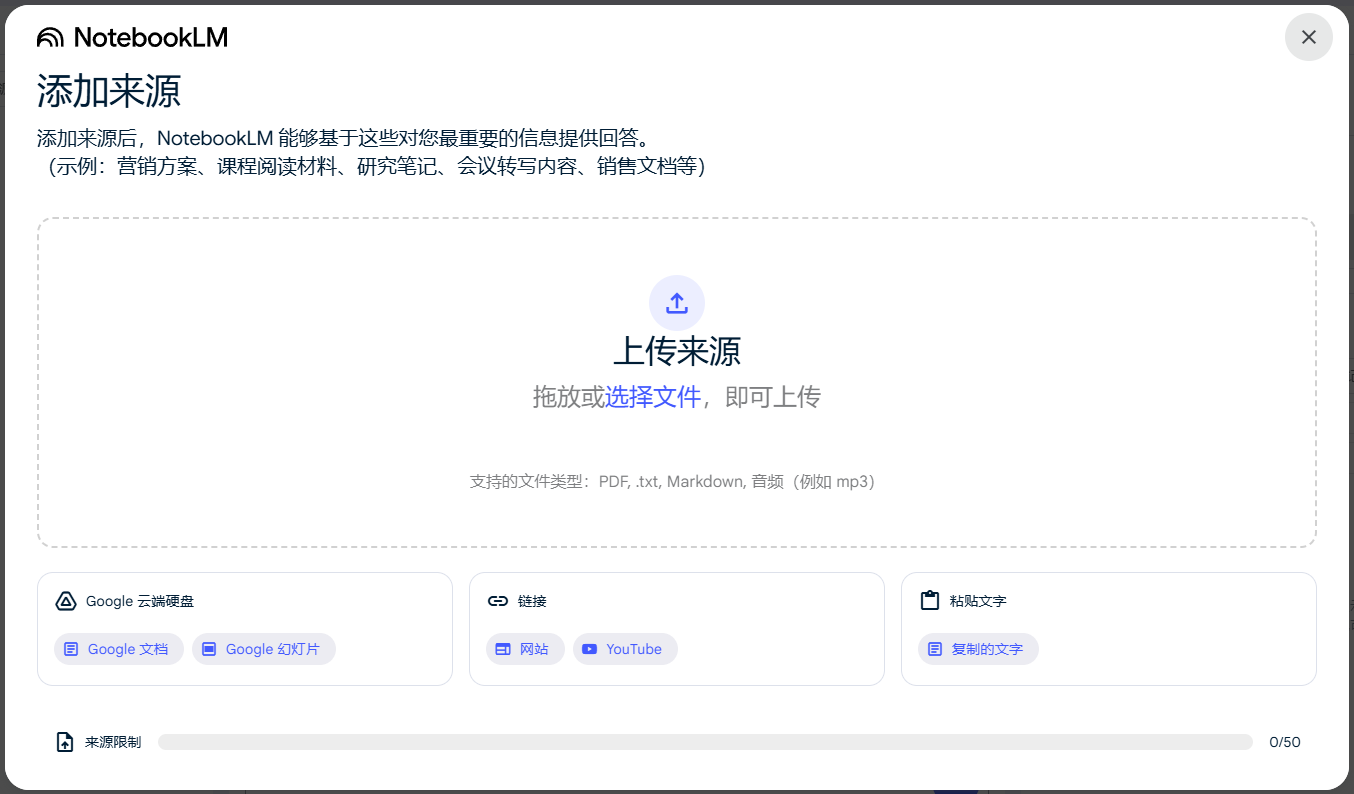This screenshot has width=1354, height=794.
Task: Open the 粘贴文字 source card
Action: pos(1108,628)
